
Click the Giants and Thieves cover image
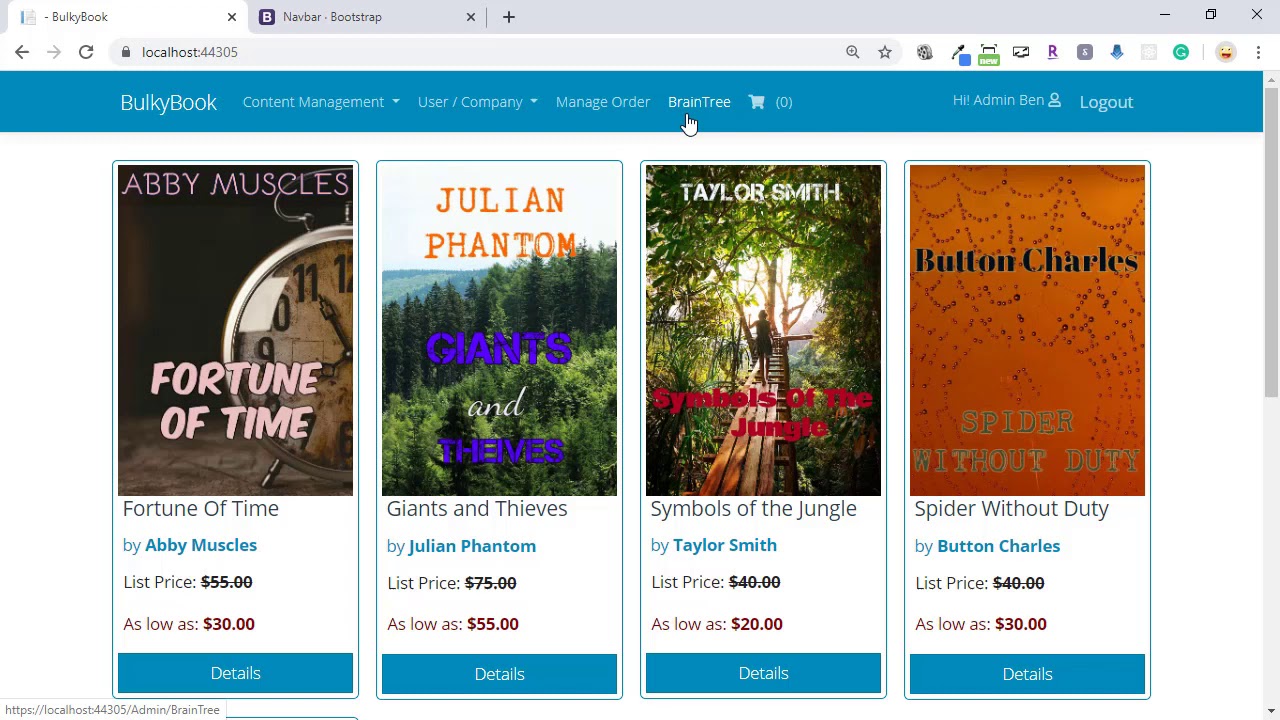(x=499, y=330)
